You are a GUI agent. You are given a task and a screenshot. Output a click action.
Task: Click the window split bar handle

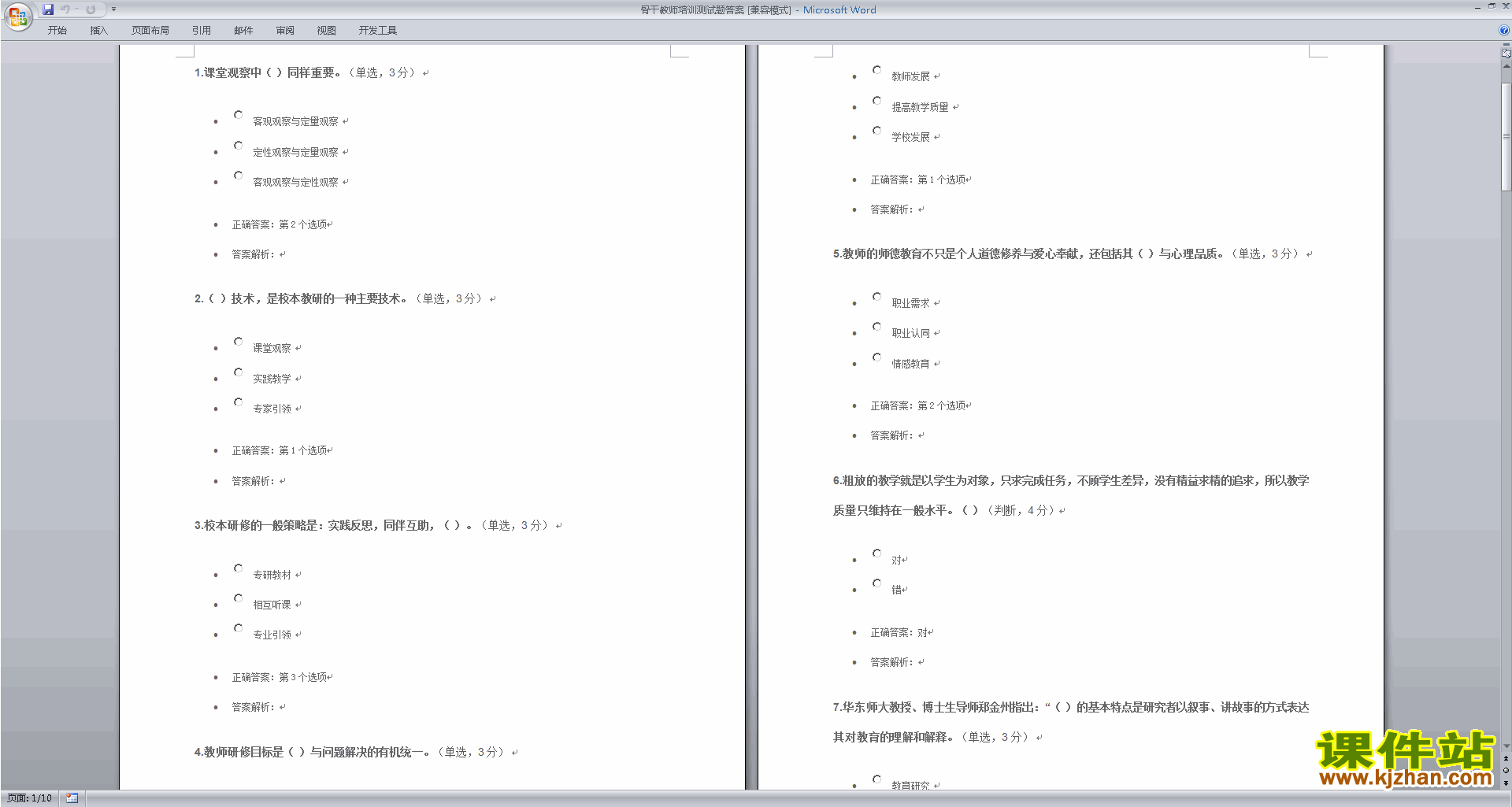pyautogui.click(x=1506, y=46)
